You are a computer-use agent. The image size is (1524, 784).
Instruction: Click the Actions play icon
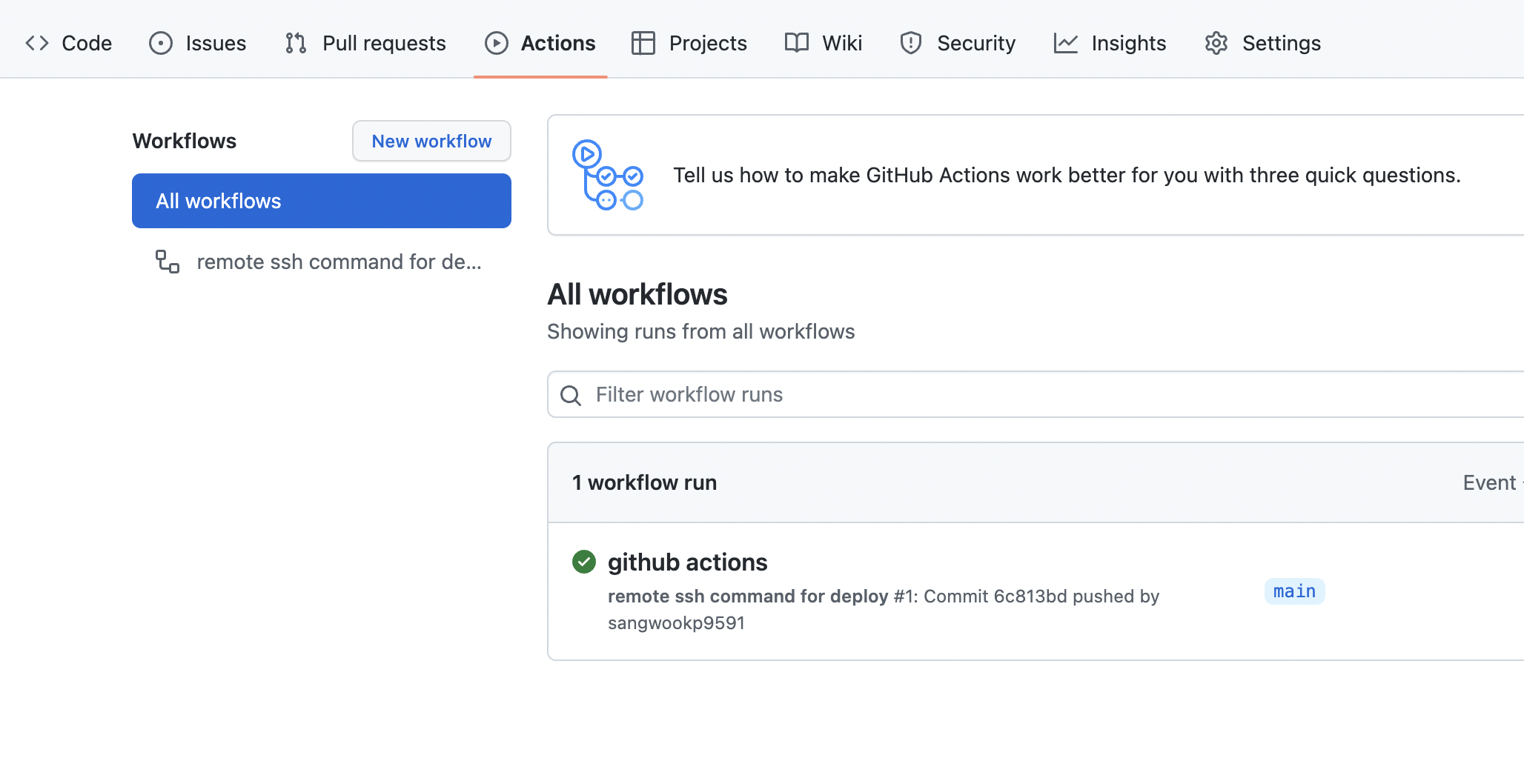click(497, 43)
